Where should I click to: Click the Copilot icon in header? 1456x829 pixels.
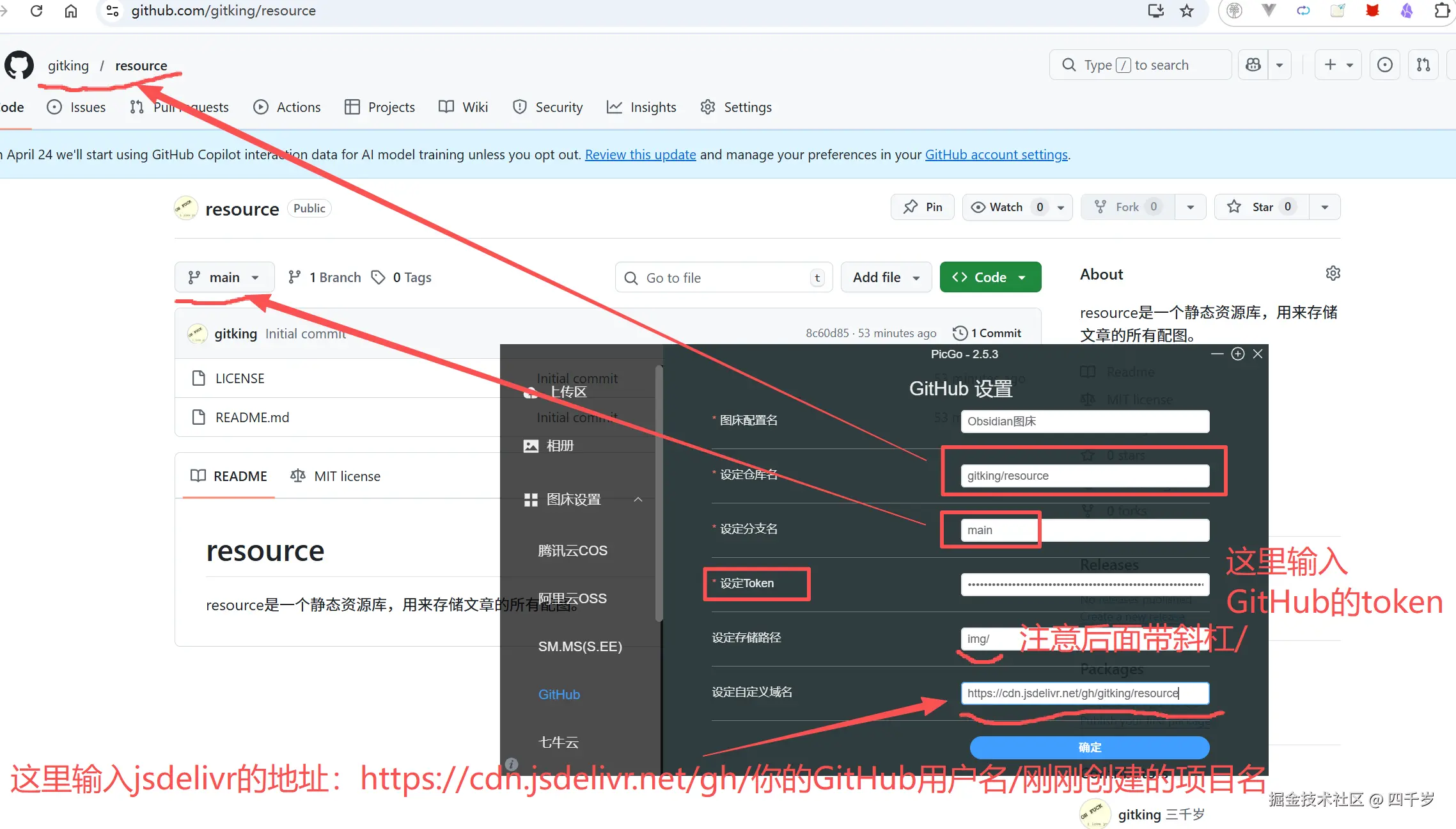(x=1253, y=65)
